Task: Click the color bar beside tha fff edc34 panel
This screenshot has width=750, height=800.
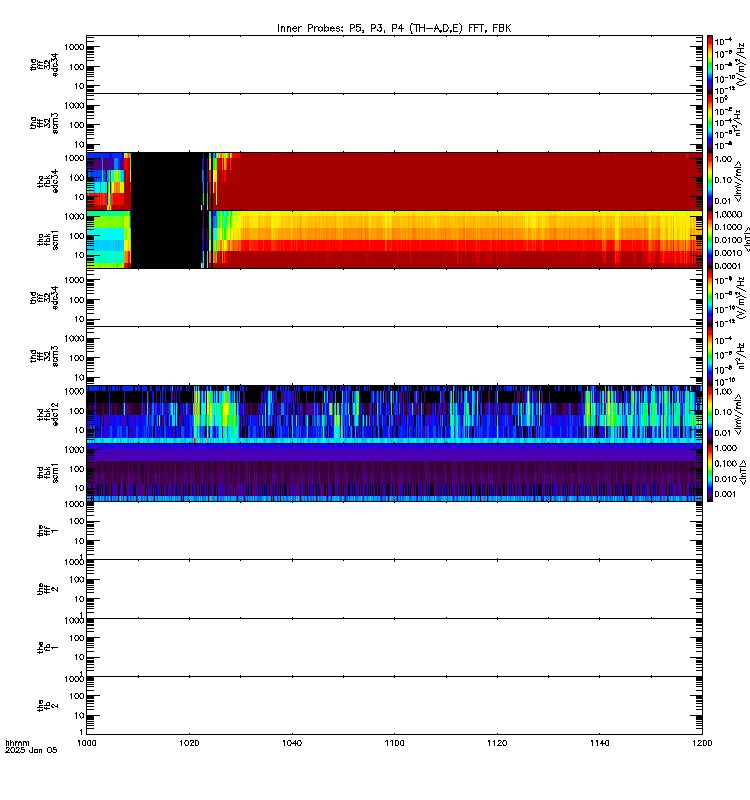Action: (710, 64)
